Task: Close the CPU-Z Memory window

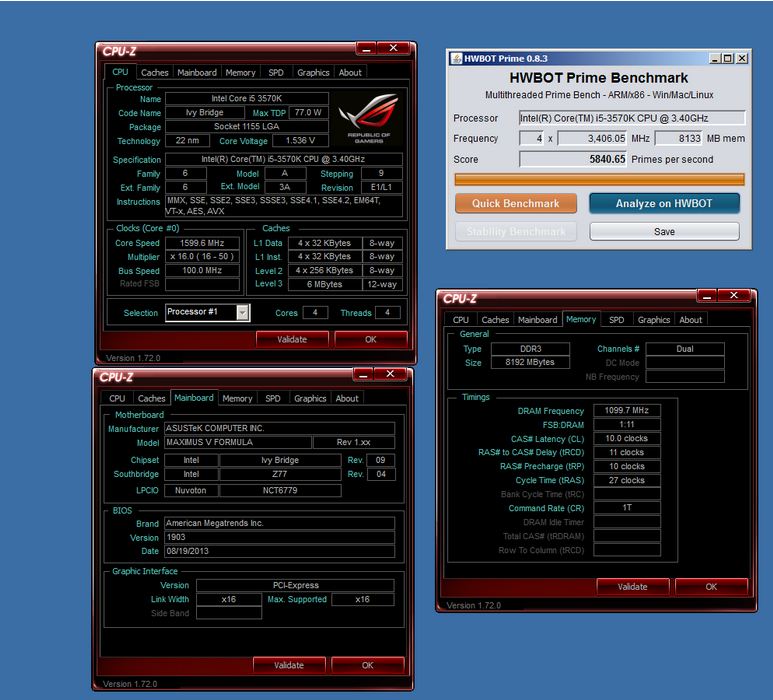Action: (x=734, y=296)
